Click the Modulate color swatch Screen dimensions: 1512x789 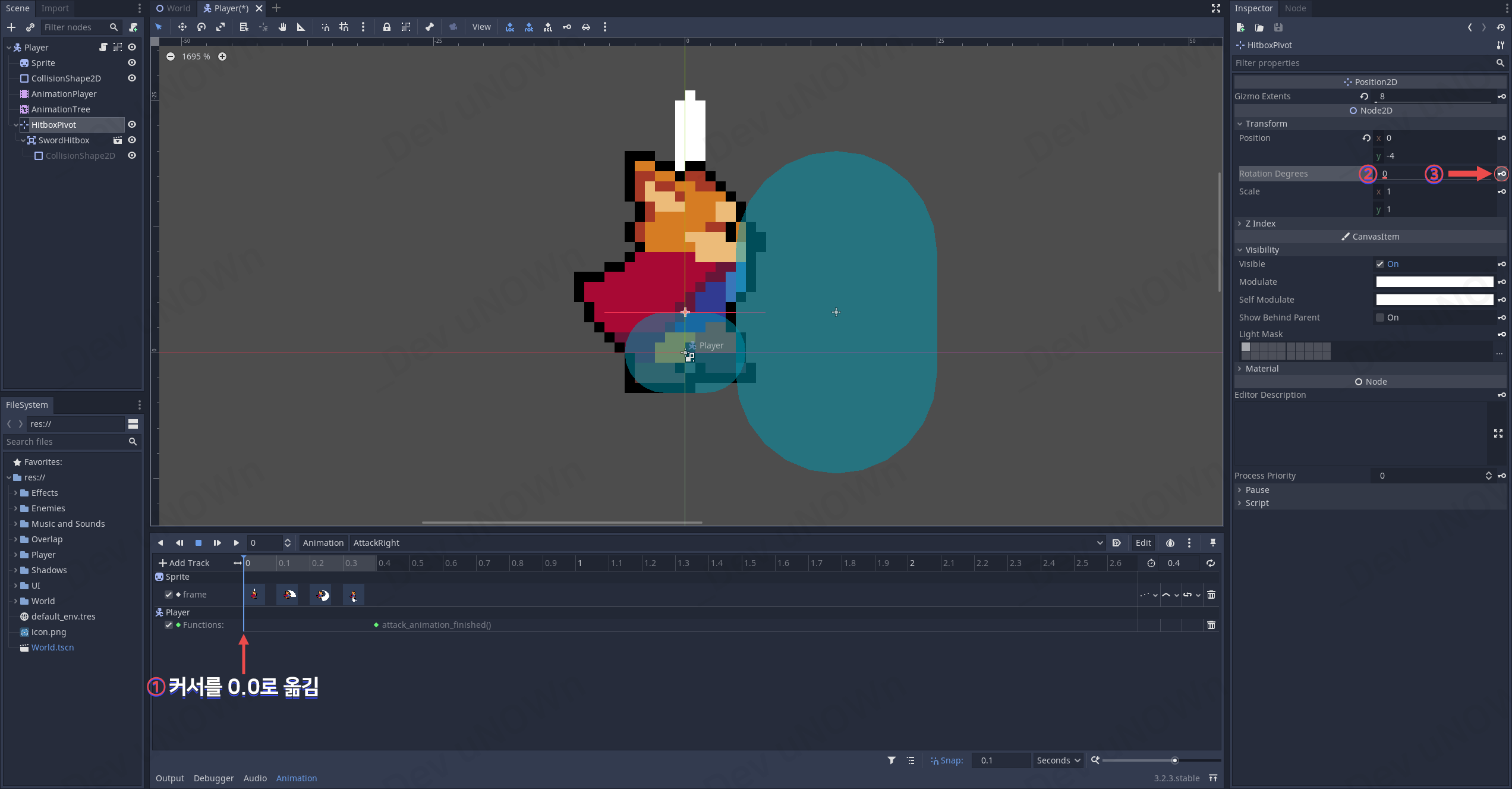tap(1434, 282)
